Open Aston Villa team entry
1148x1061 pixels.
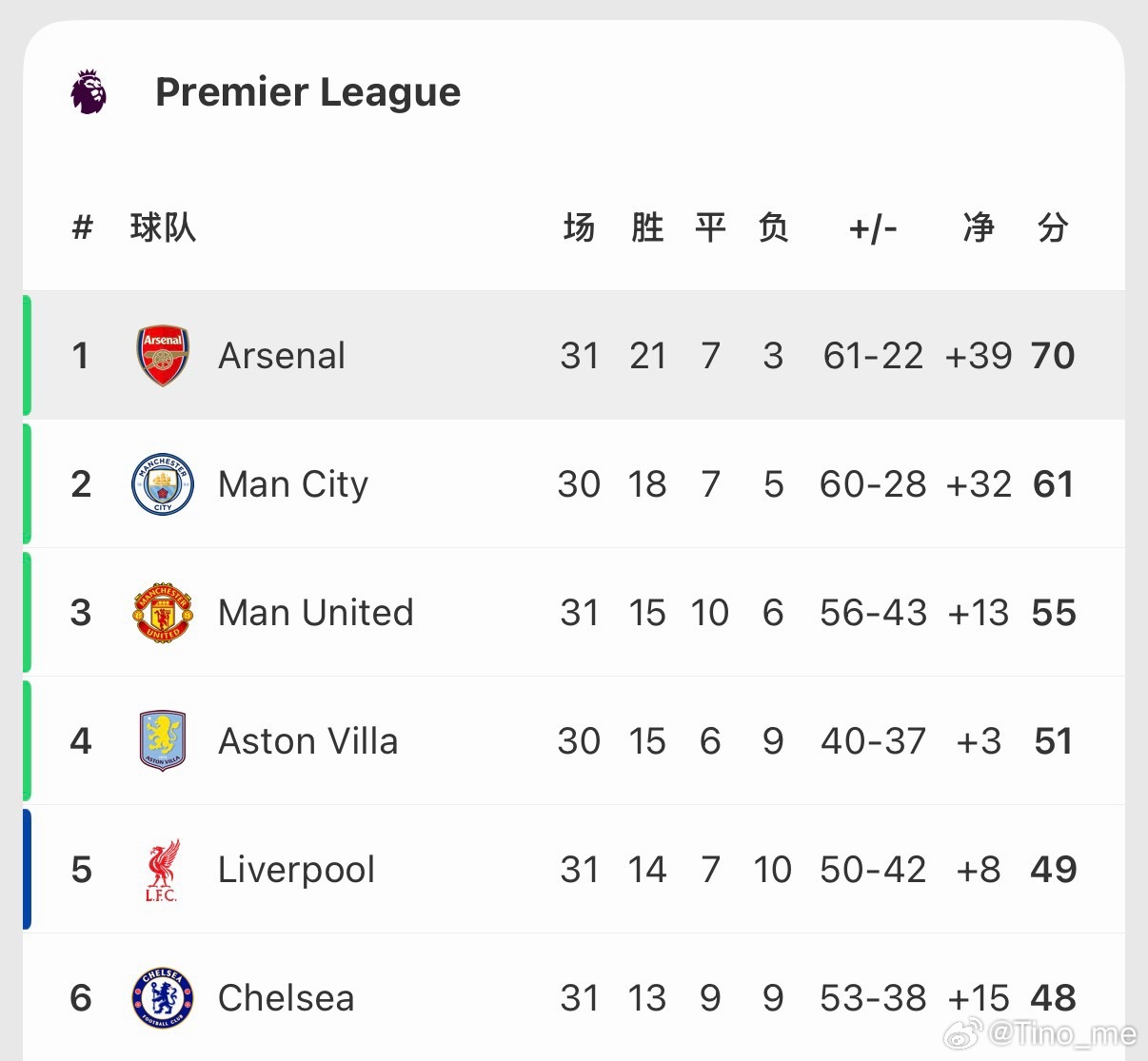307,741
